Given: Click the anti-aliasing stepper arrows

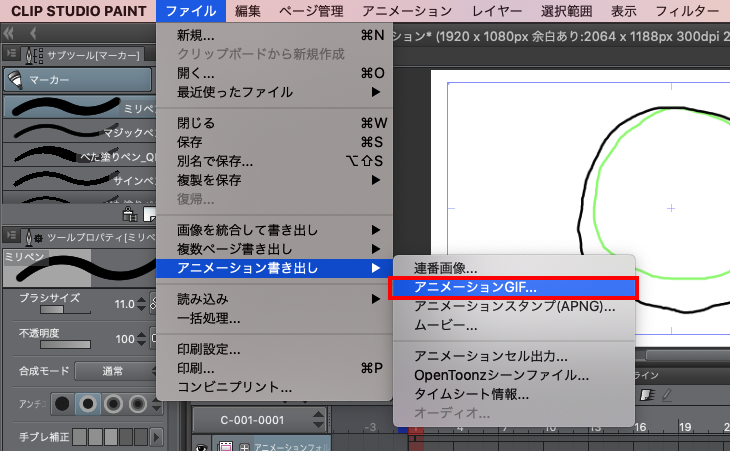Looking at the screenshot, I should pyautogui.click(x=157, y=404).
